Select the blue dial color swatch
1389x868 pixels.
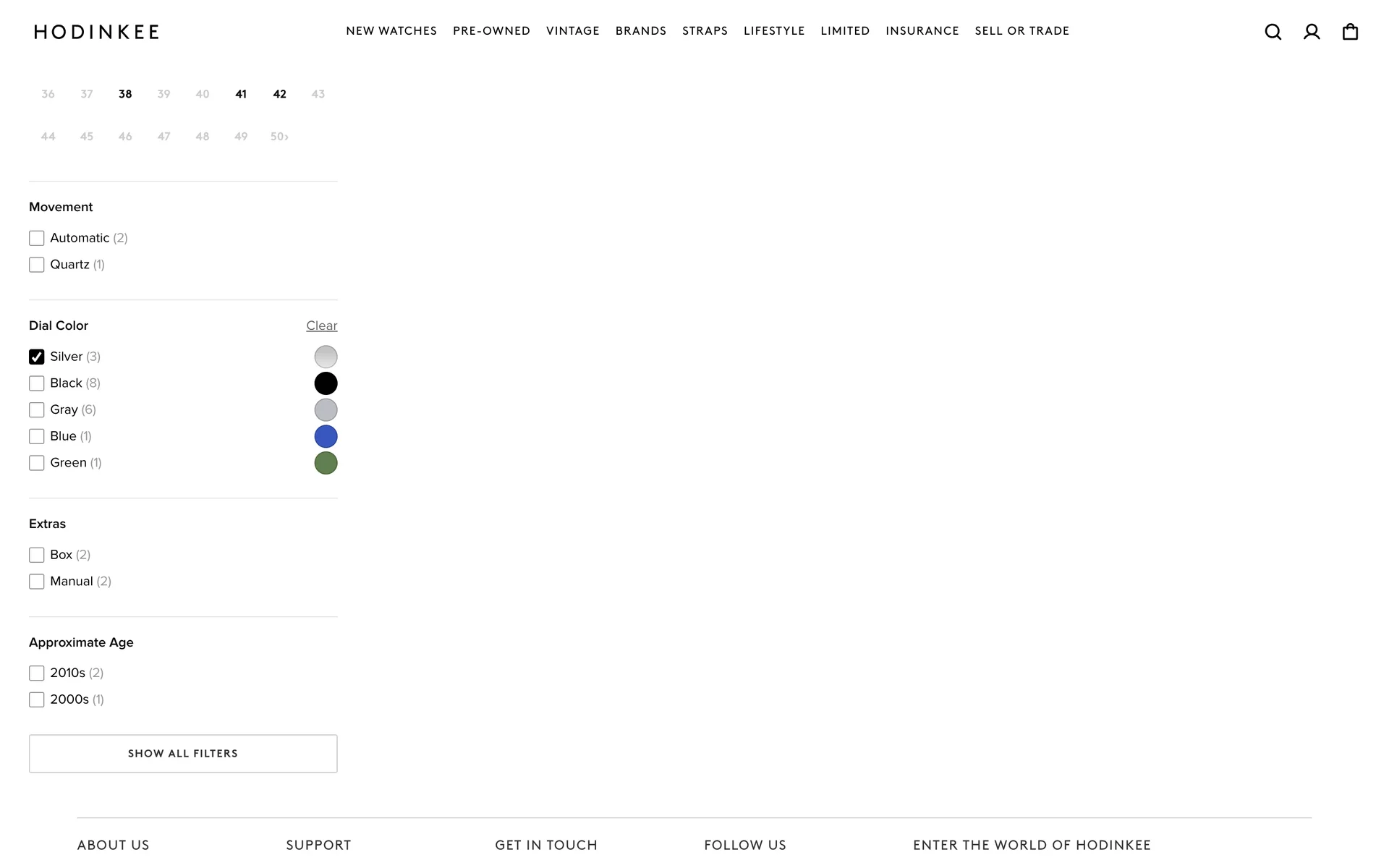(326, 436)
